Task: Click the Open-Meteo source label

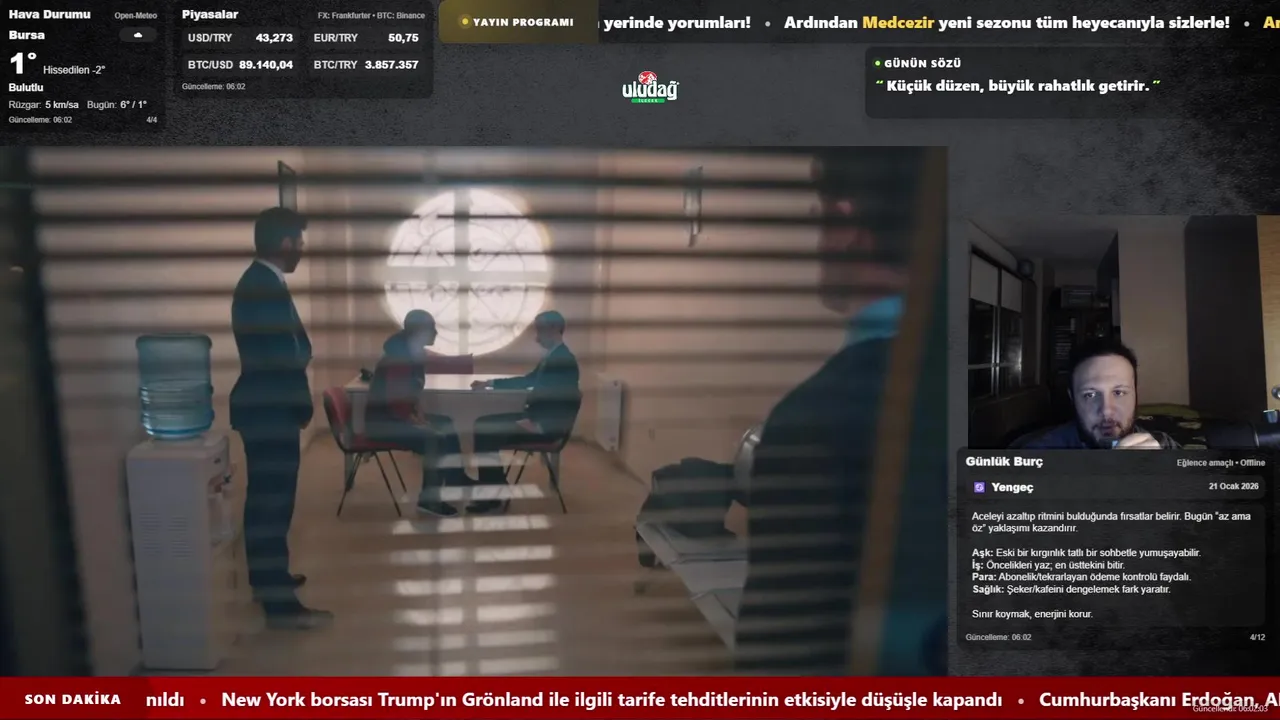Action: [136, 16]
